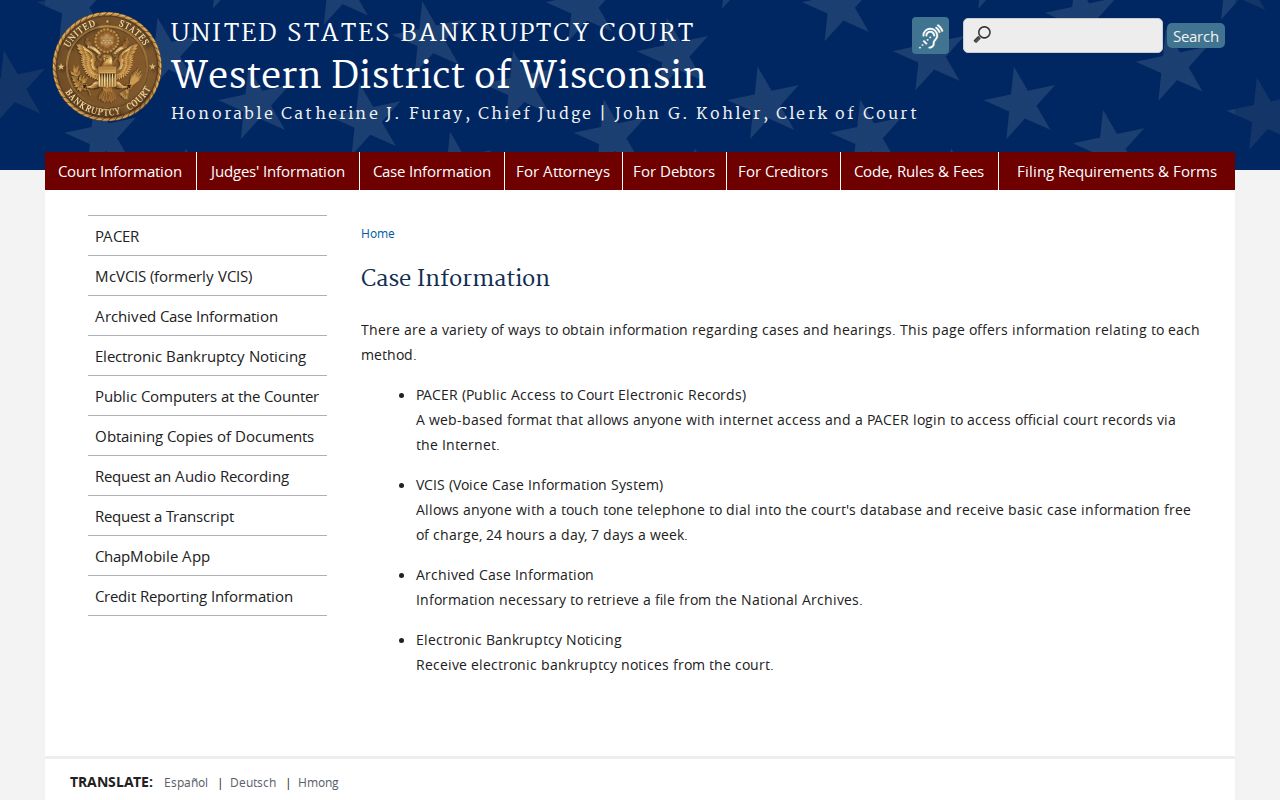Focus the site search text field
This screenshot has height=800, width=1280.
(1063, 36)
